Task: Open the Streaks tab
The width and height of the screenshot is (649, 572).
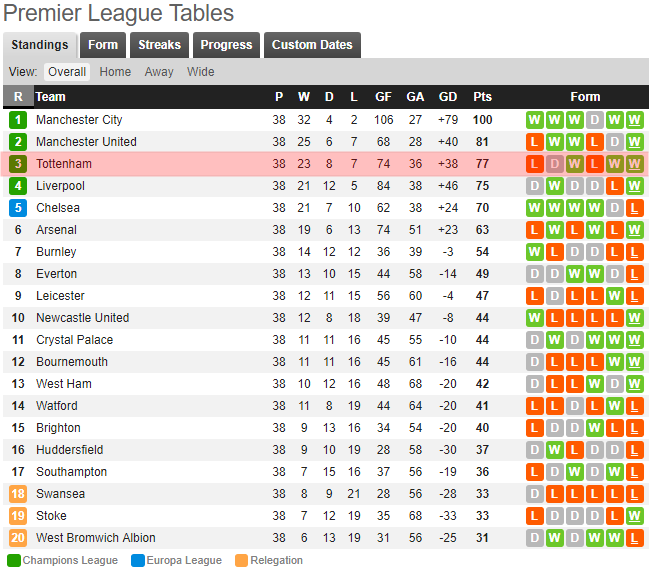Action: pos(159,45)
